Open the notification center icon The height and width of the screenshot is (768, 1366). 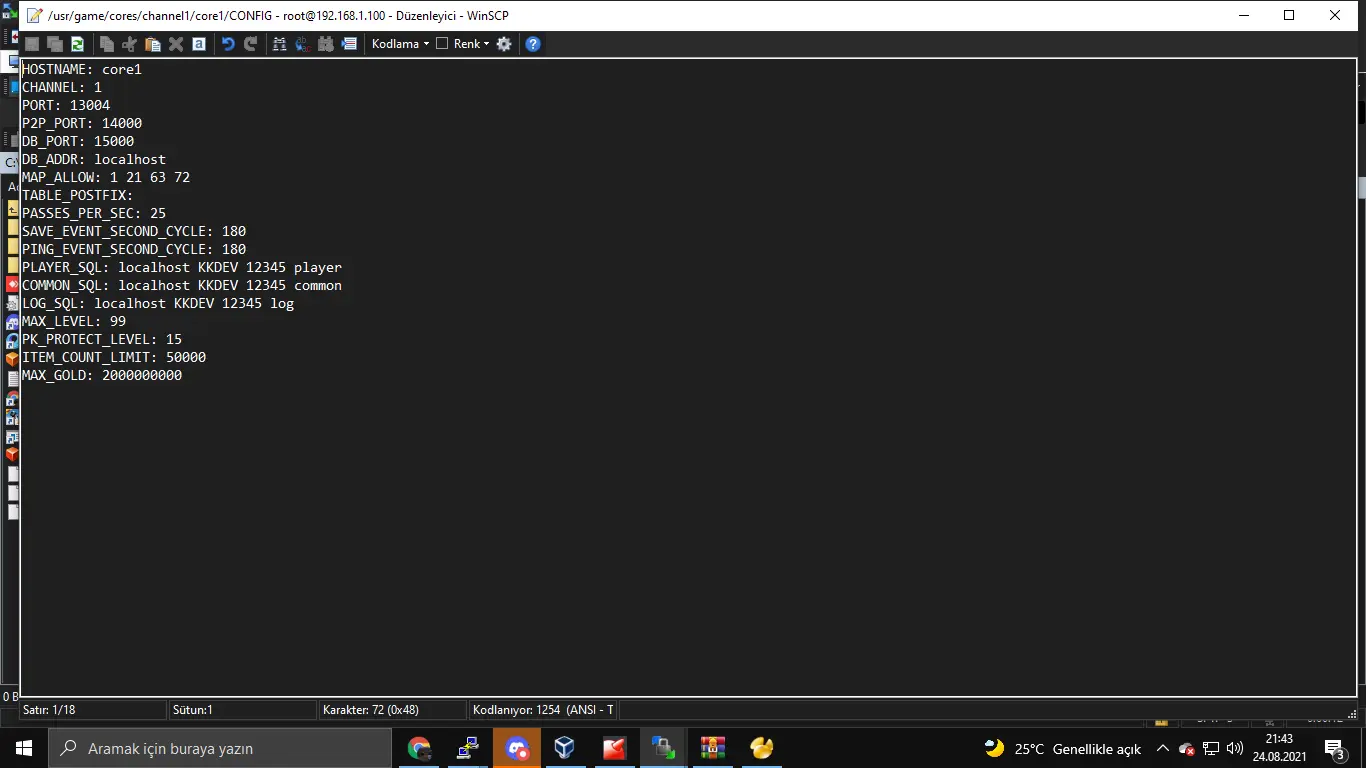[1334, 748]
